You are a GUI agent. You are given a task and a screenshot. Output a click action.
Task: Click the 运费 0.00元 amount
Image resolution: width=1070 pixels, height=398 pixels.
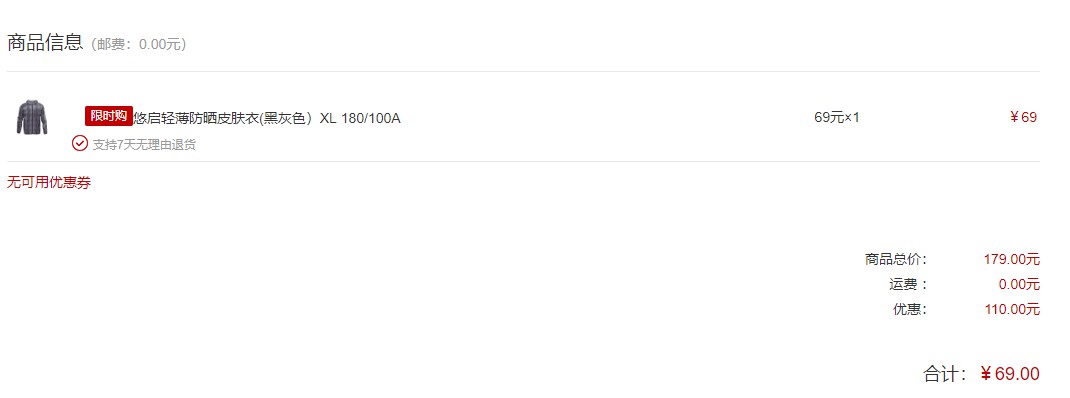pyautogui.click(x=1019, y=285)
